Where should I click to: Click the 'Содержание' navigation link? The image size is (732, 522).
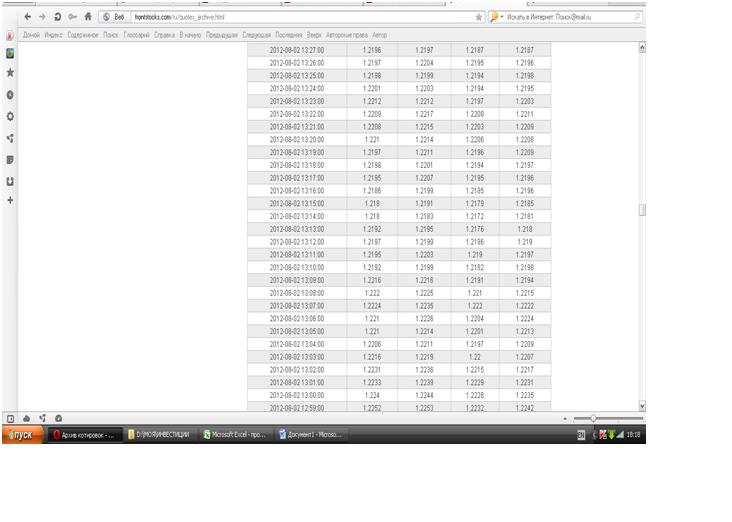[x=83, y=35]
